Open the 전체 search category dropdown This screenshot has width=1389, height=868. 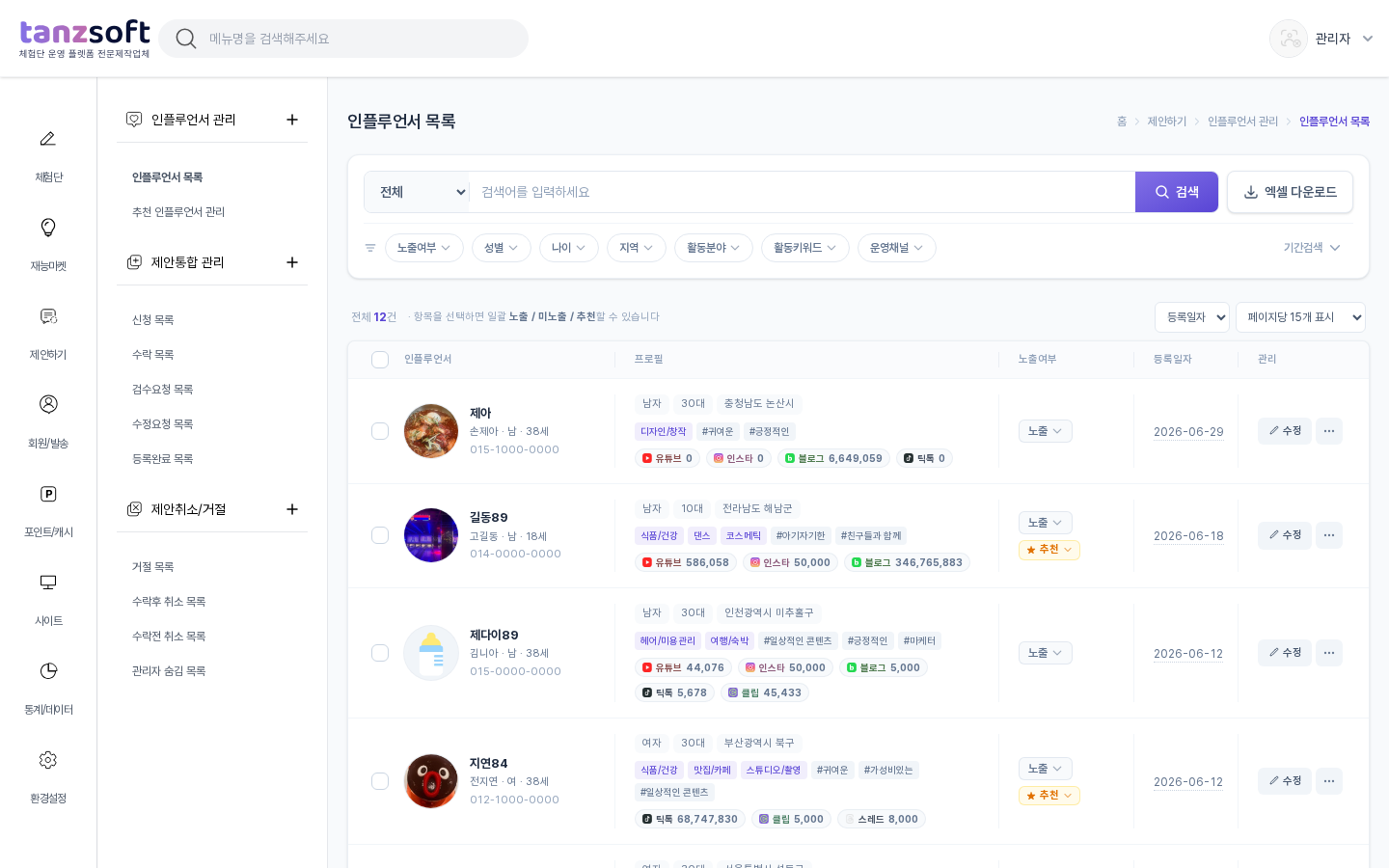tap(417, 192)
